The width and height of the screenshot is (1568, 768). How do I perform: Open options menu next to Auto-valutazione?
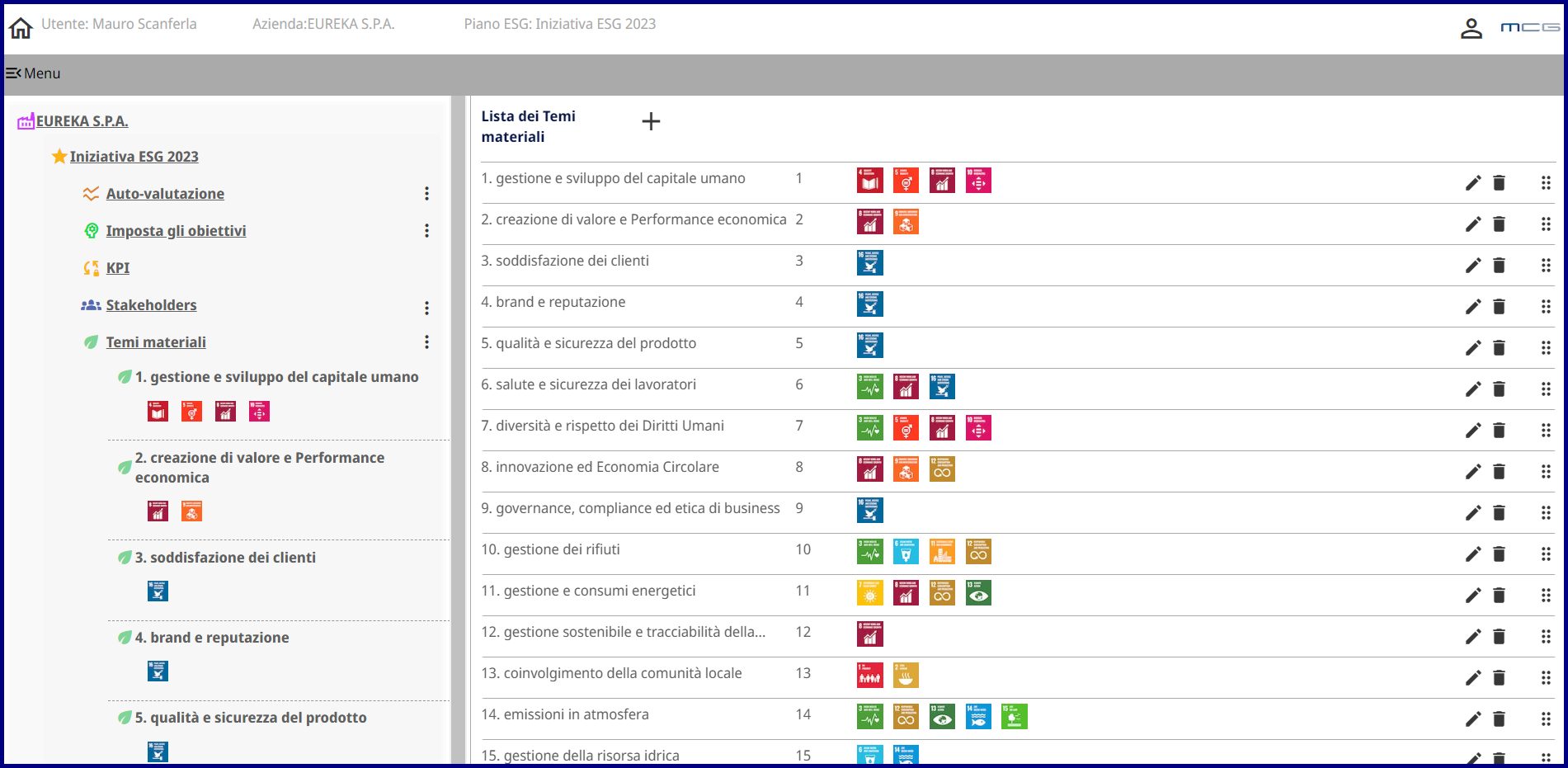pos(426,194)
